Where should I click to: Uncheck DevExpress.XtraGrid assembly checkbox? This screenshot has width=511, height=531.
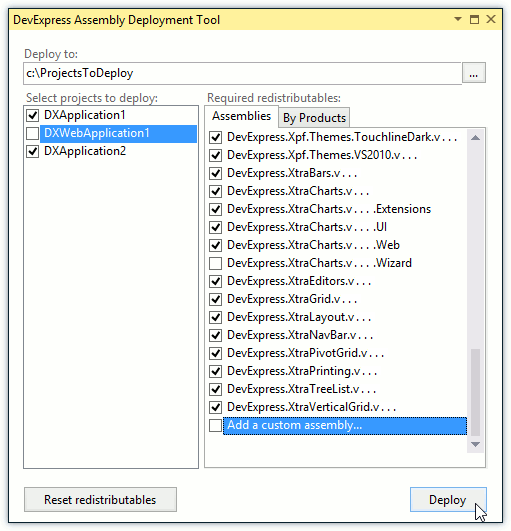pyautogui.click(x=216, y=299)
